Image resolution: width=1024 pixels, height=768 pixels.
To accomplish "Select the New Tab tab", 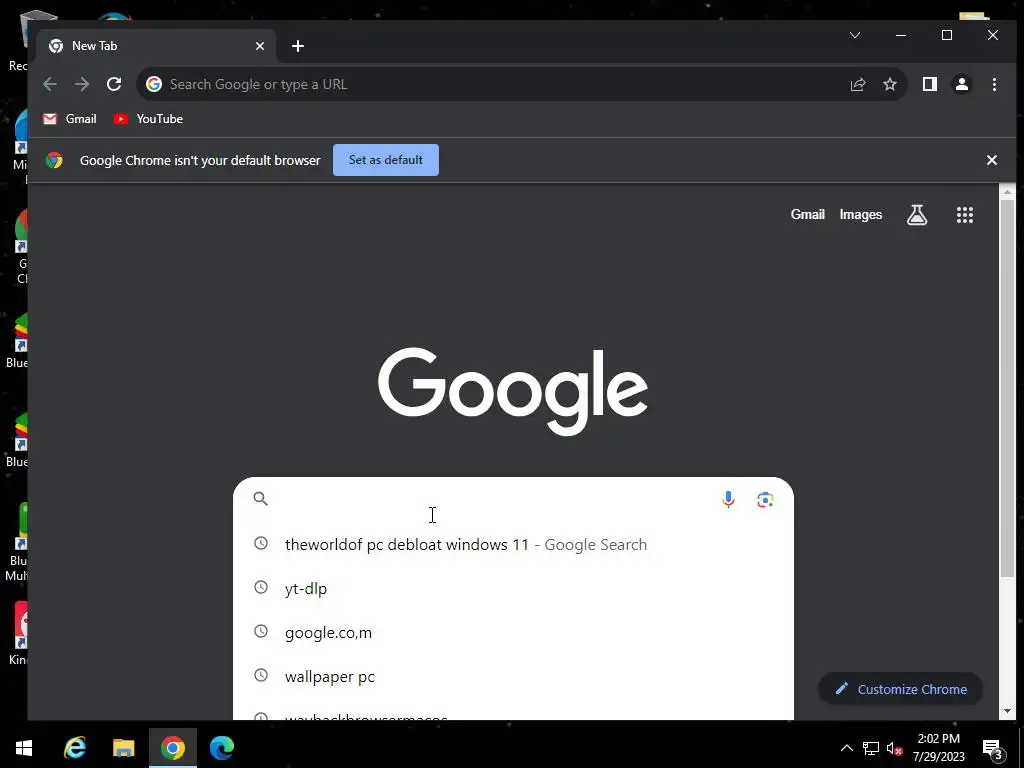I will [x=157, y=46].
